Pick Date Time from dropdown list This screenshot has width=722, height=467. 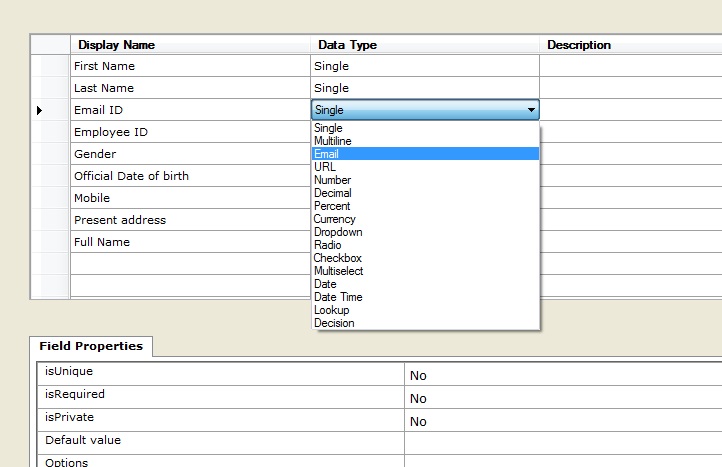point(338,297)
